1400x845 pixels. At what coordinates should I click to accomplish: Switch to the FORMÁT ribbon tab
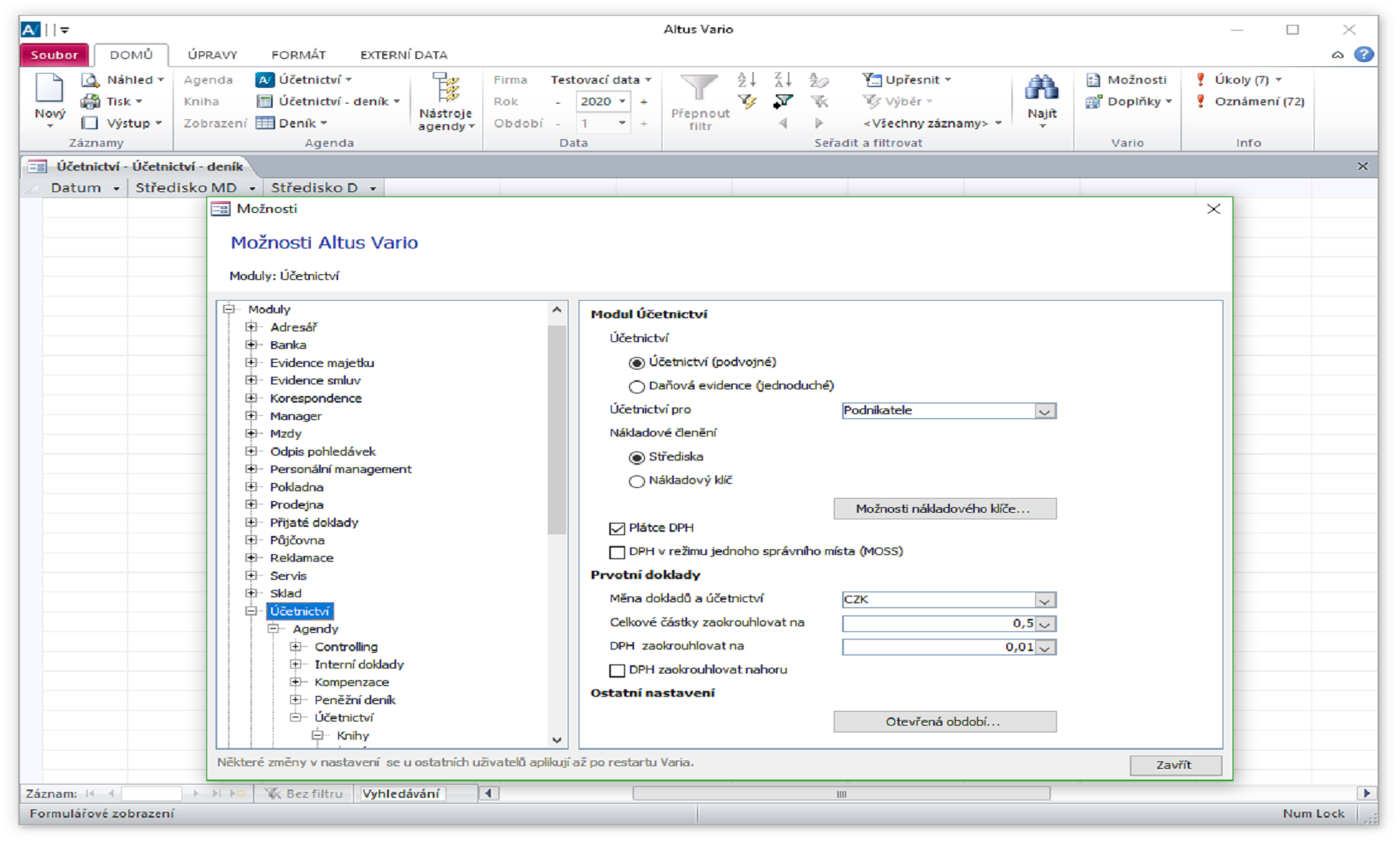pos(298,55)
